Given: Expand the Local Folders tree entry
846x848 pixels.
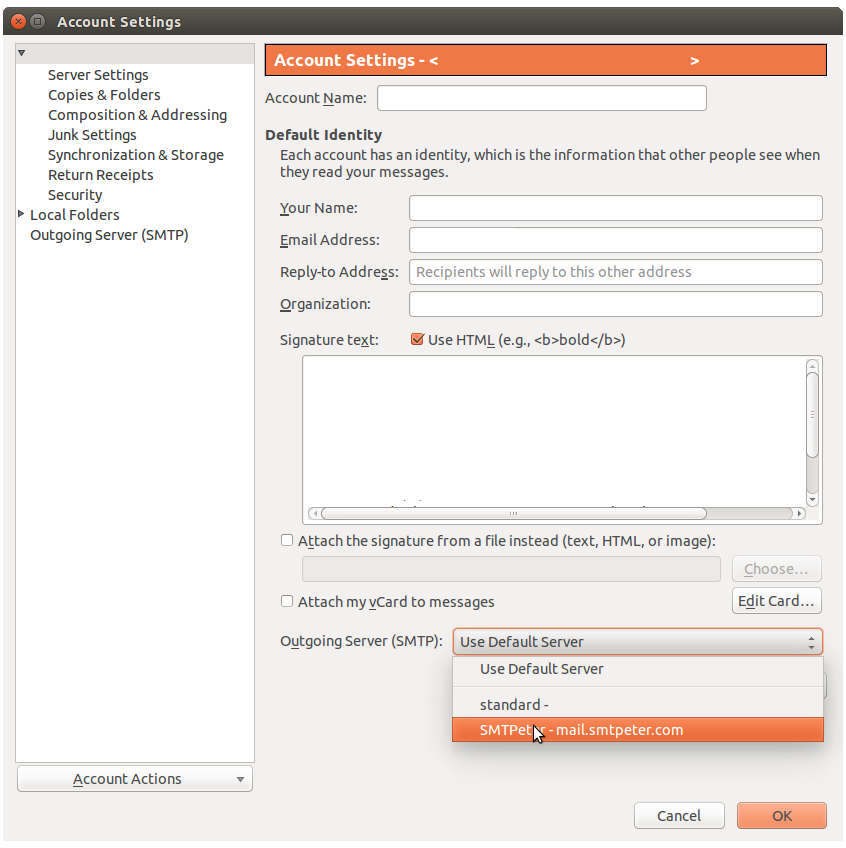Looking at the screenshot, I should pyautogui.click(x=22, y=214).
